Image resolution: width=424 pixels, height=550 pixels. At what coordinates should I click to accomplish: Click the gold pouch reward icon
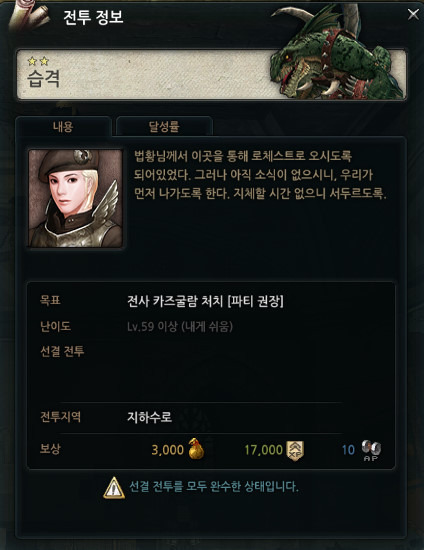tap(196, 449)
